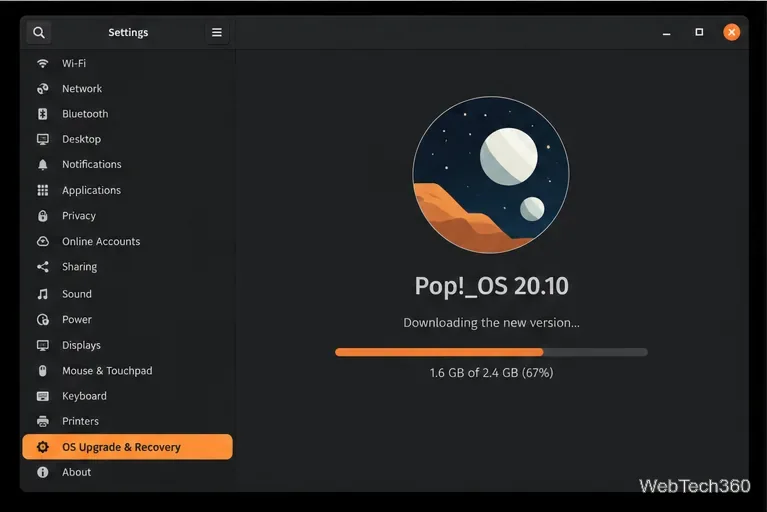767x512 pixels.
Task: Click the Wi-Fi signal icon
Action: click(43, 63)
